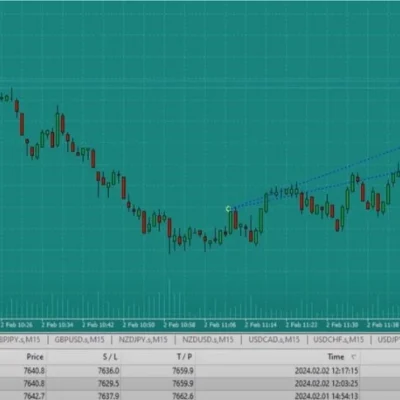Select the stop loss value 7629.5

pos(109,383)
